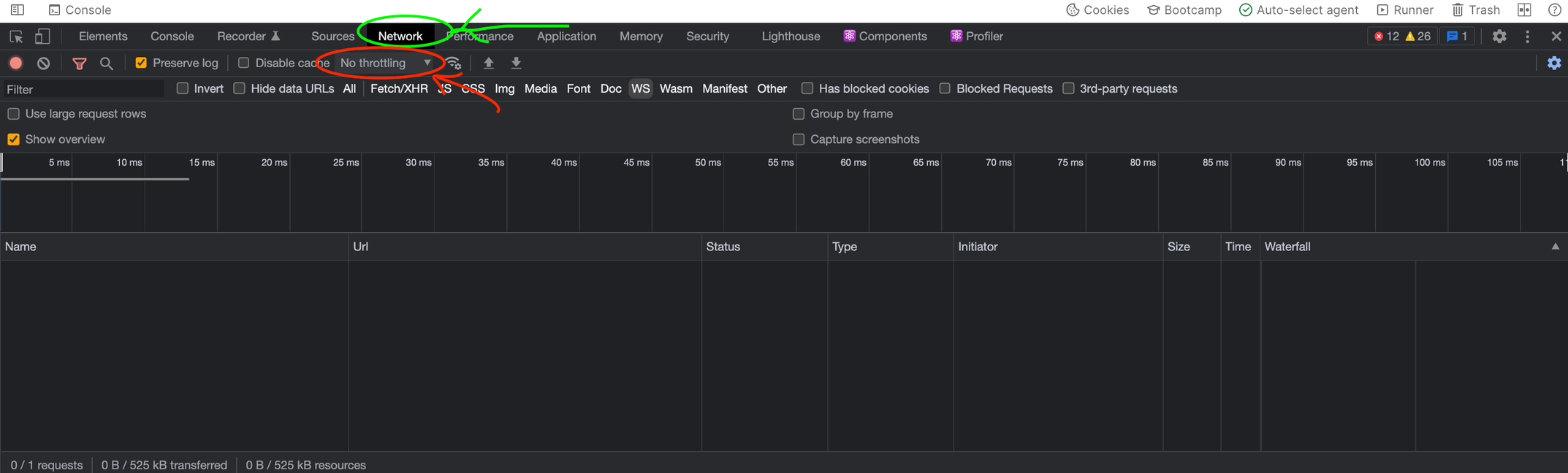Export HAR file with download arrow
1568x473 pixels.
tap(516, 64)
